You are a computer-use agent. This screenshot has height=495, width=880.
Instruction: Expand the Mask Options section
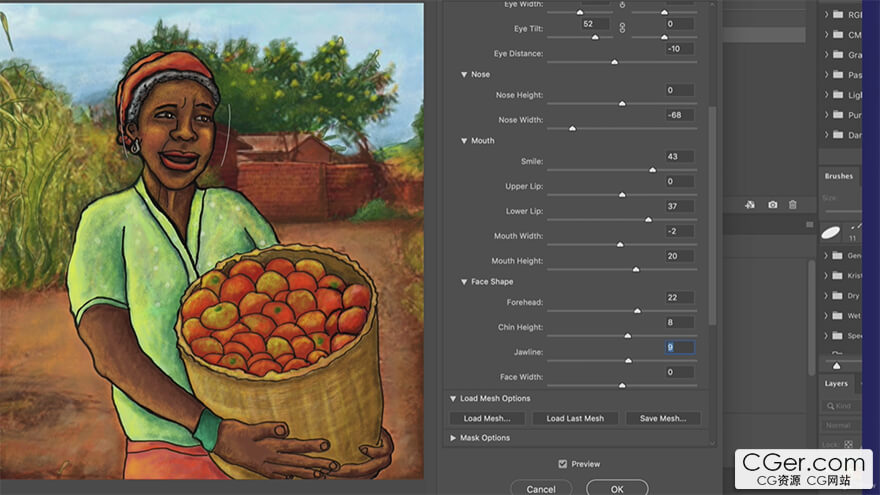pos(452,438)
